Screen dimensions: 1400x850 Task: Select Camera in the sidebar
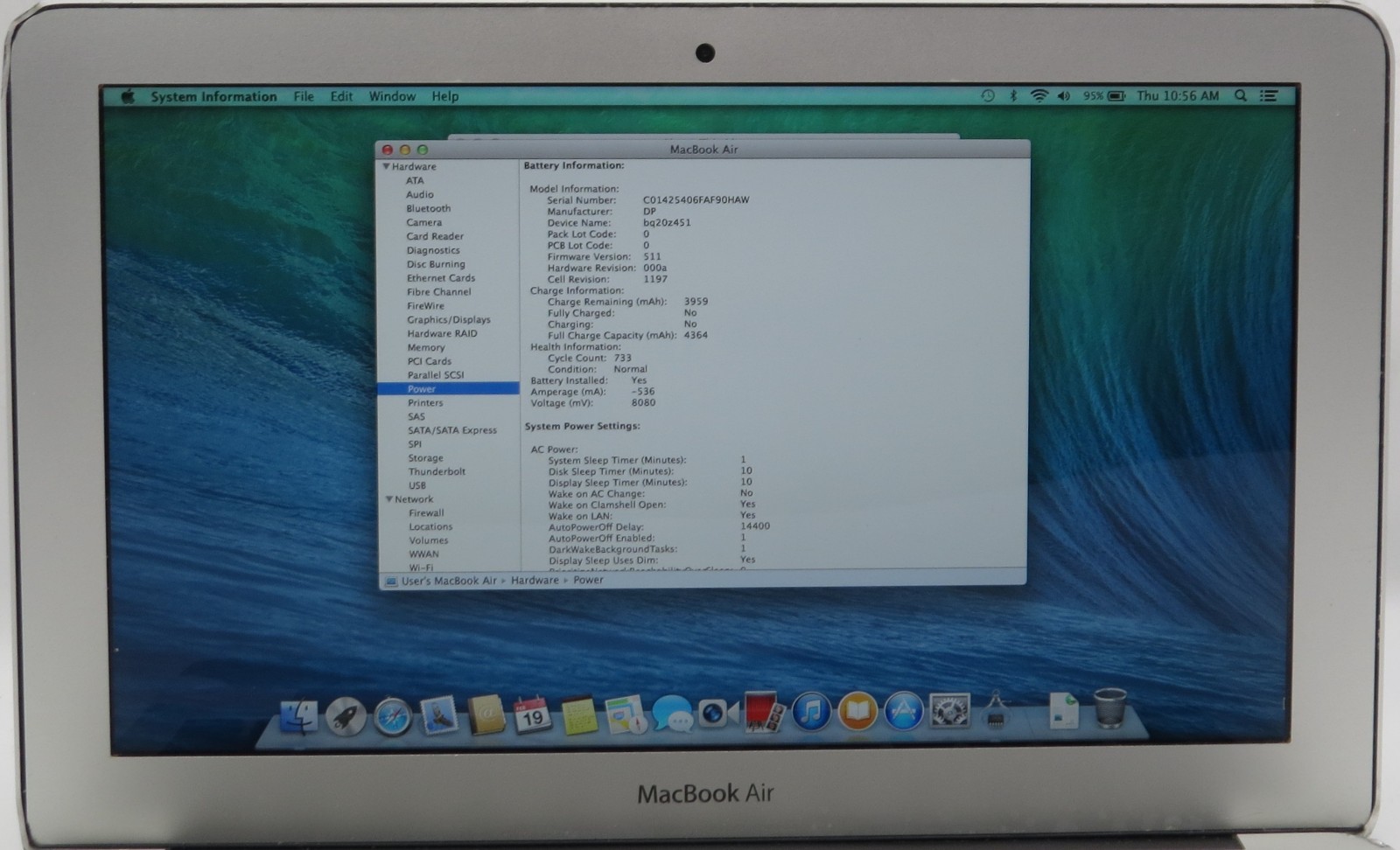[x=423, y=222]
